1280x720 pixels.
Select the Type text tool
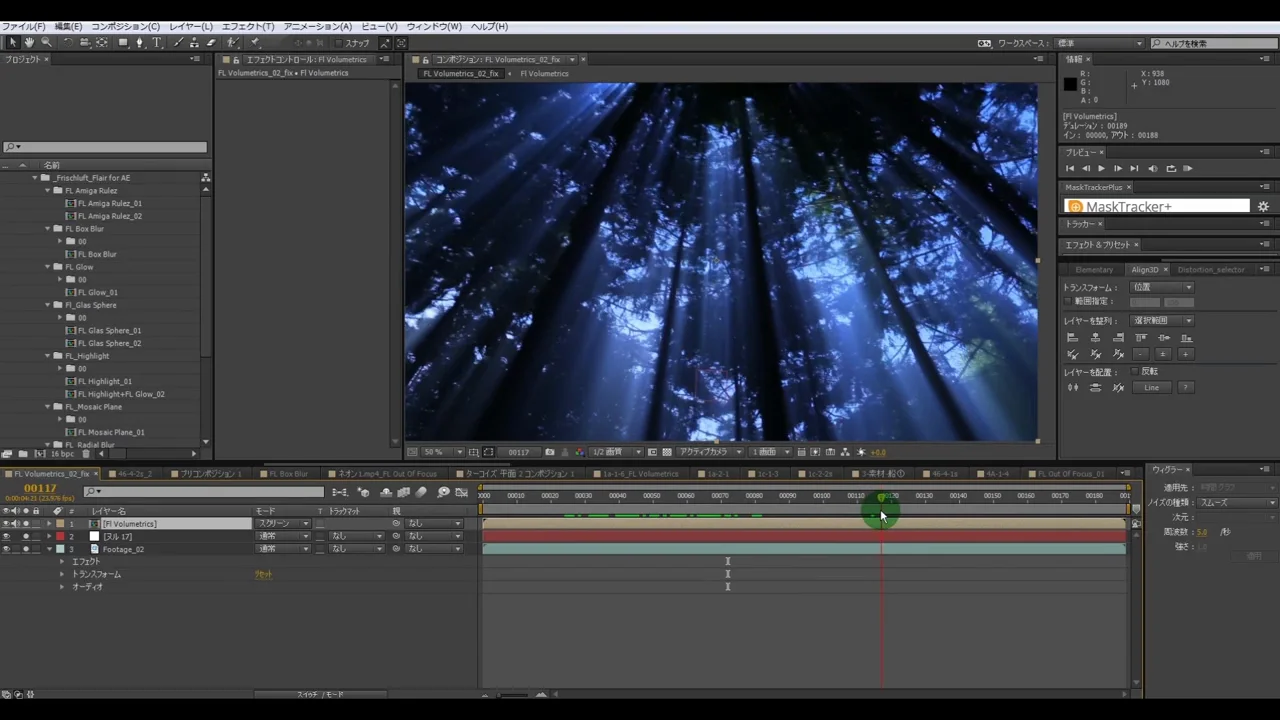157,43
